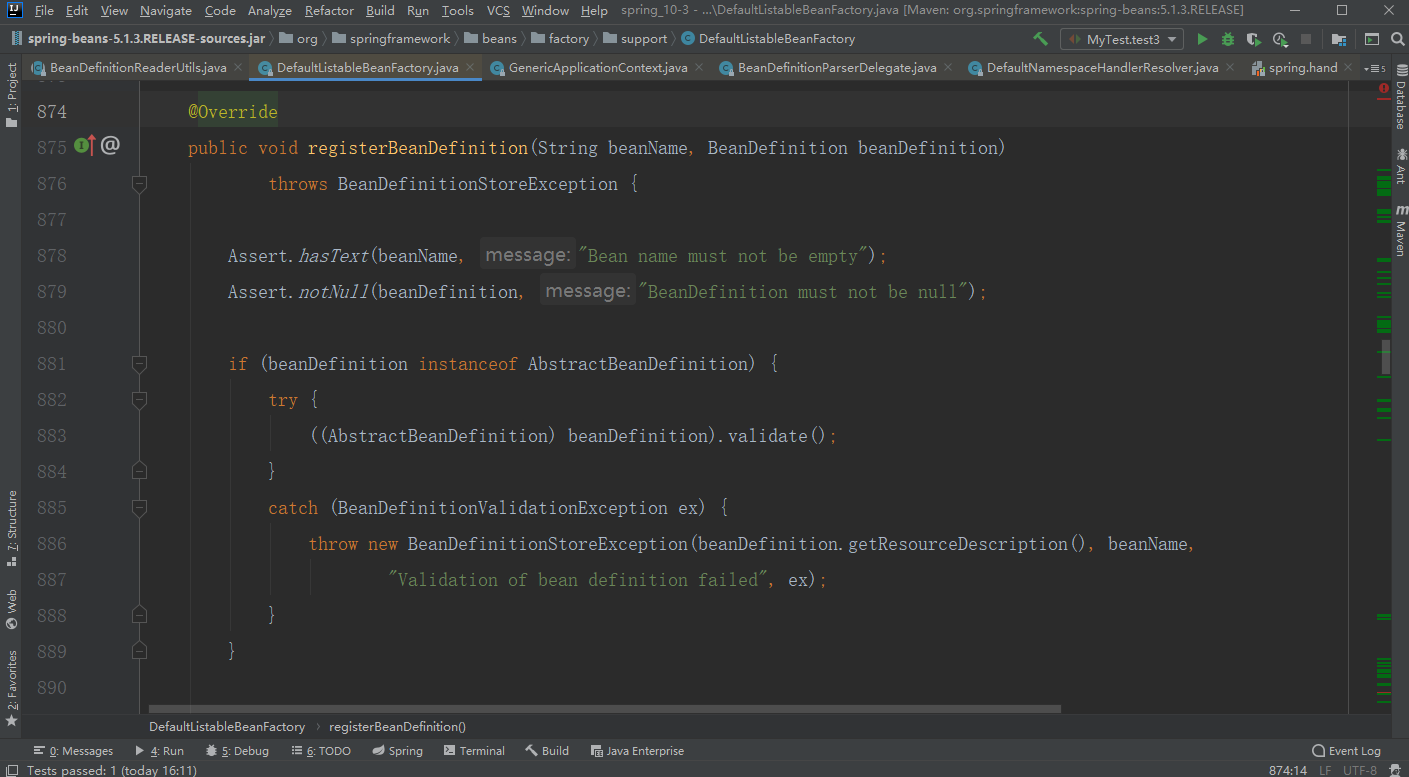1409x777 pixels.
Task: Click the fold end marker on line 884
Action: click(139, 470)
